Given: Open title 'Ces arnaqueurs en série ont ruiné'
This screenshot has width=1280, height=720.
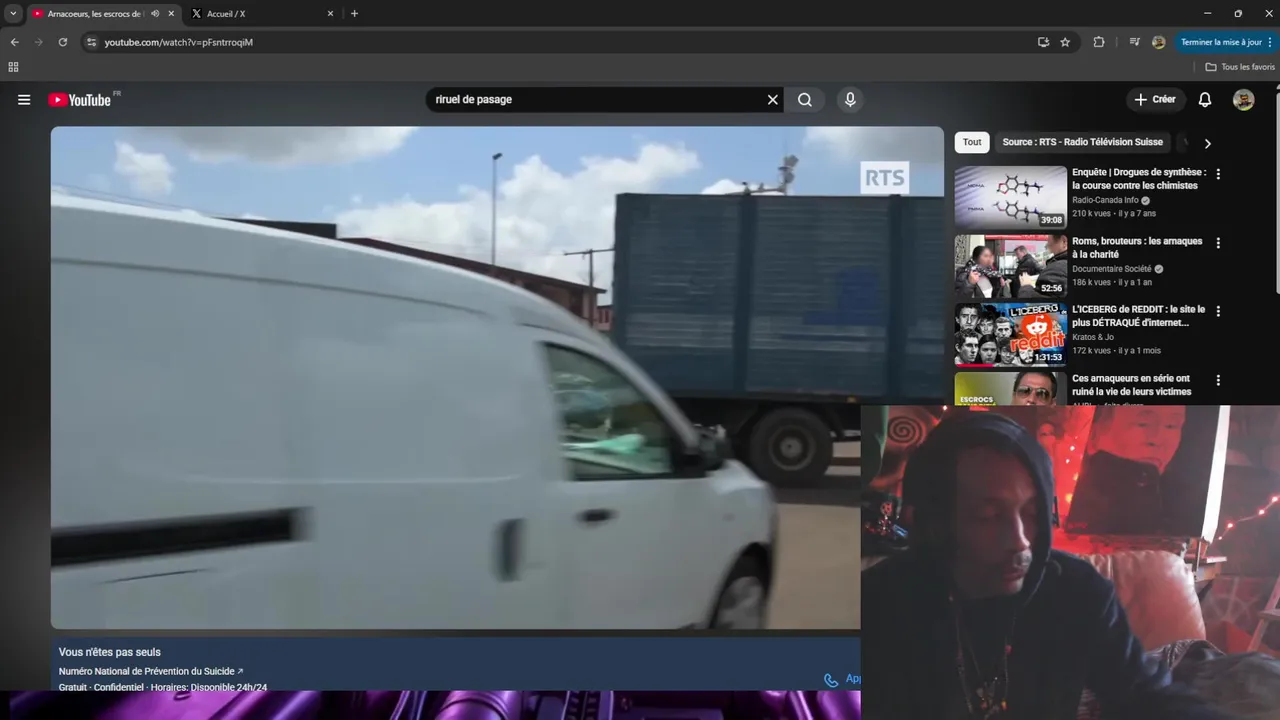Looking at the screenshot, I should coord(1132,385).
